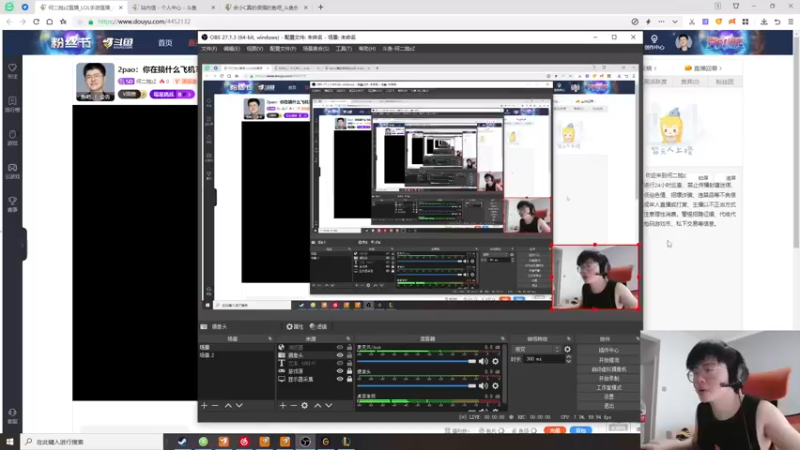Open the Douyu 排行榜 ranking sidebar icon
Screen dimensions: 800x450
[x=12, y=101]
